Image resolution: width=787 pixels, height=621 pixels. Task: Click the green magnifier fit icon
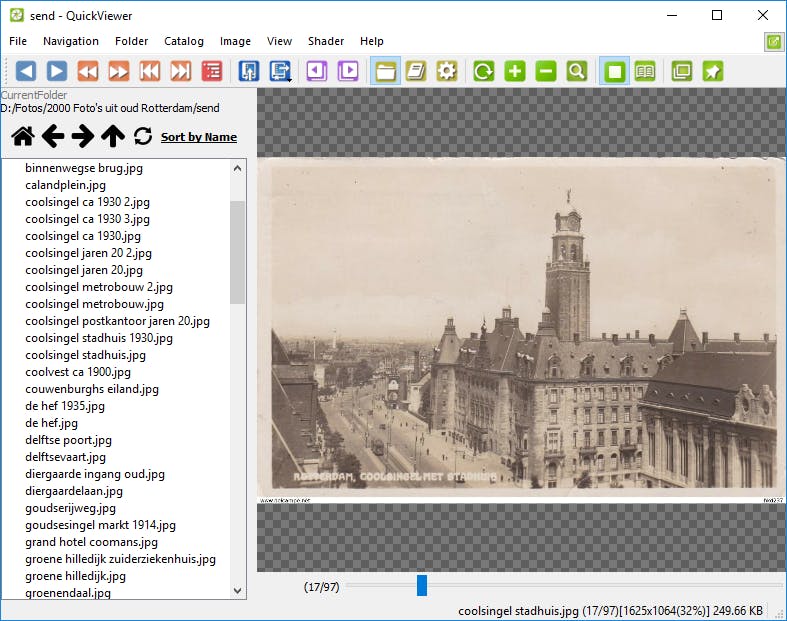click(577, 71)
